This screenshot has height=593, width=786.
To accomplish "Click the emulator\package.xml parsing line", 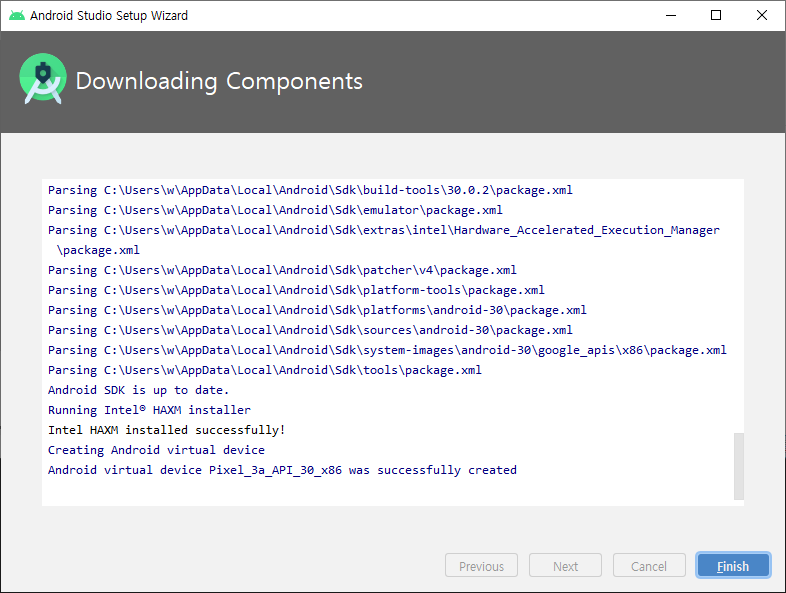I will (275, 210).
